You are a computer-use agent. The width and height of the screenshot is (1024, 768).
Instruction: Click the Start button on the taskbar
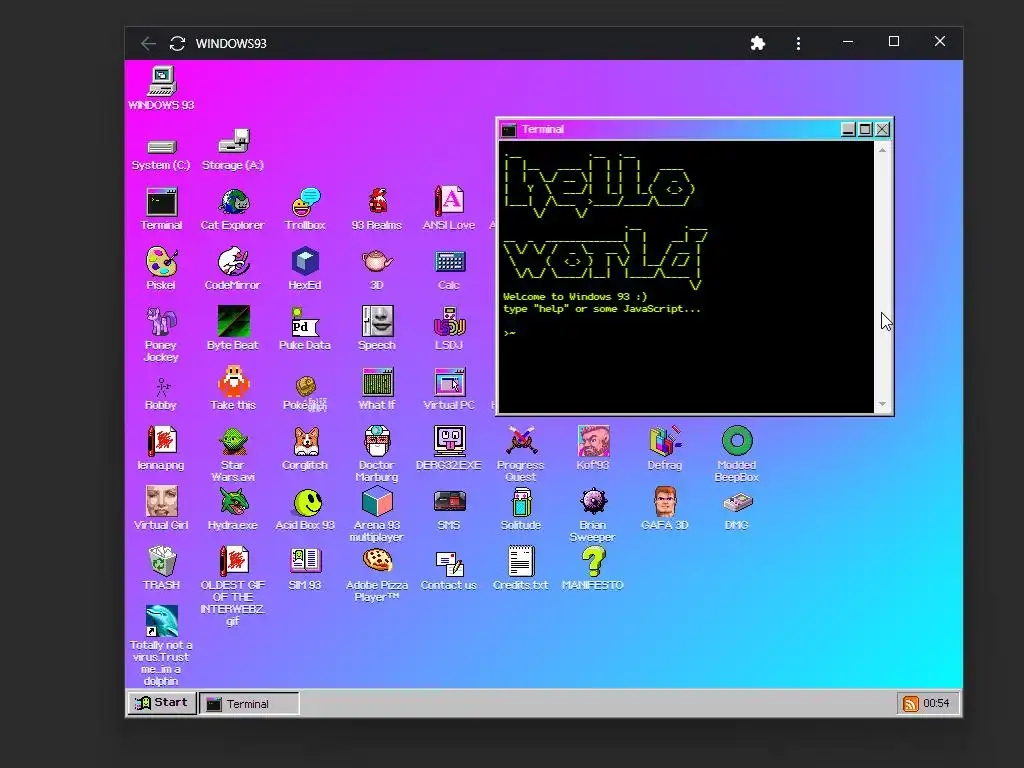[162, 703]
